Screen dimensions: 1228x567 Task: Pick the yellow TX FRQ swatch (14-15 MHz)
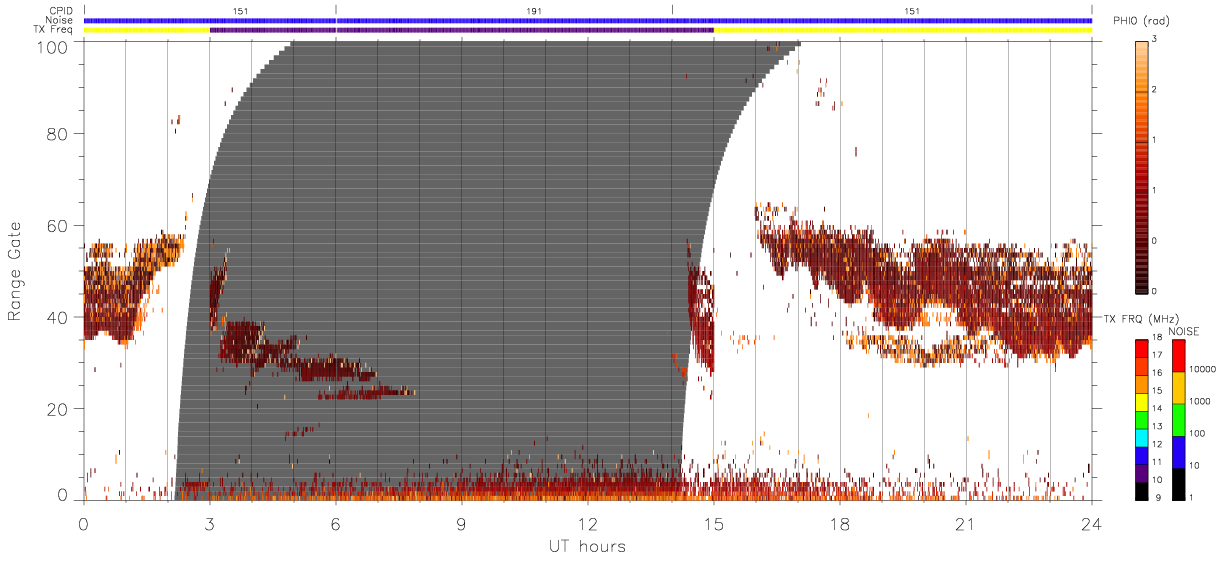point(1141,402)
